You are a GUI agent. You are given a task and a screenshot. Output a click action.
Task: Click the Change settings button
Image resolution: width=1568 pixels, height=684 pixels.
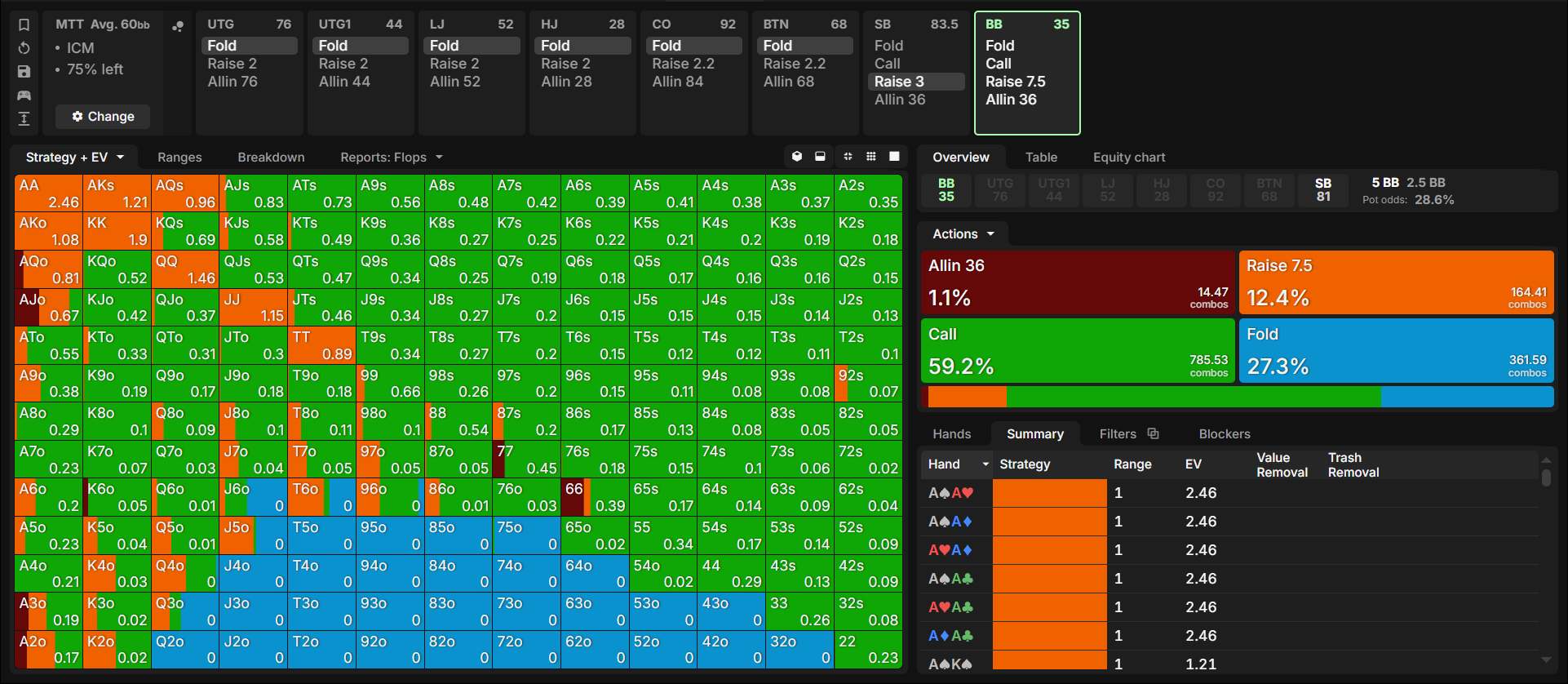pos(103,117)
